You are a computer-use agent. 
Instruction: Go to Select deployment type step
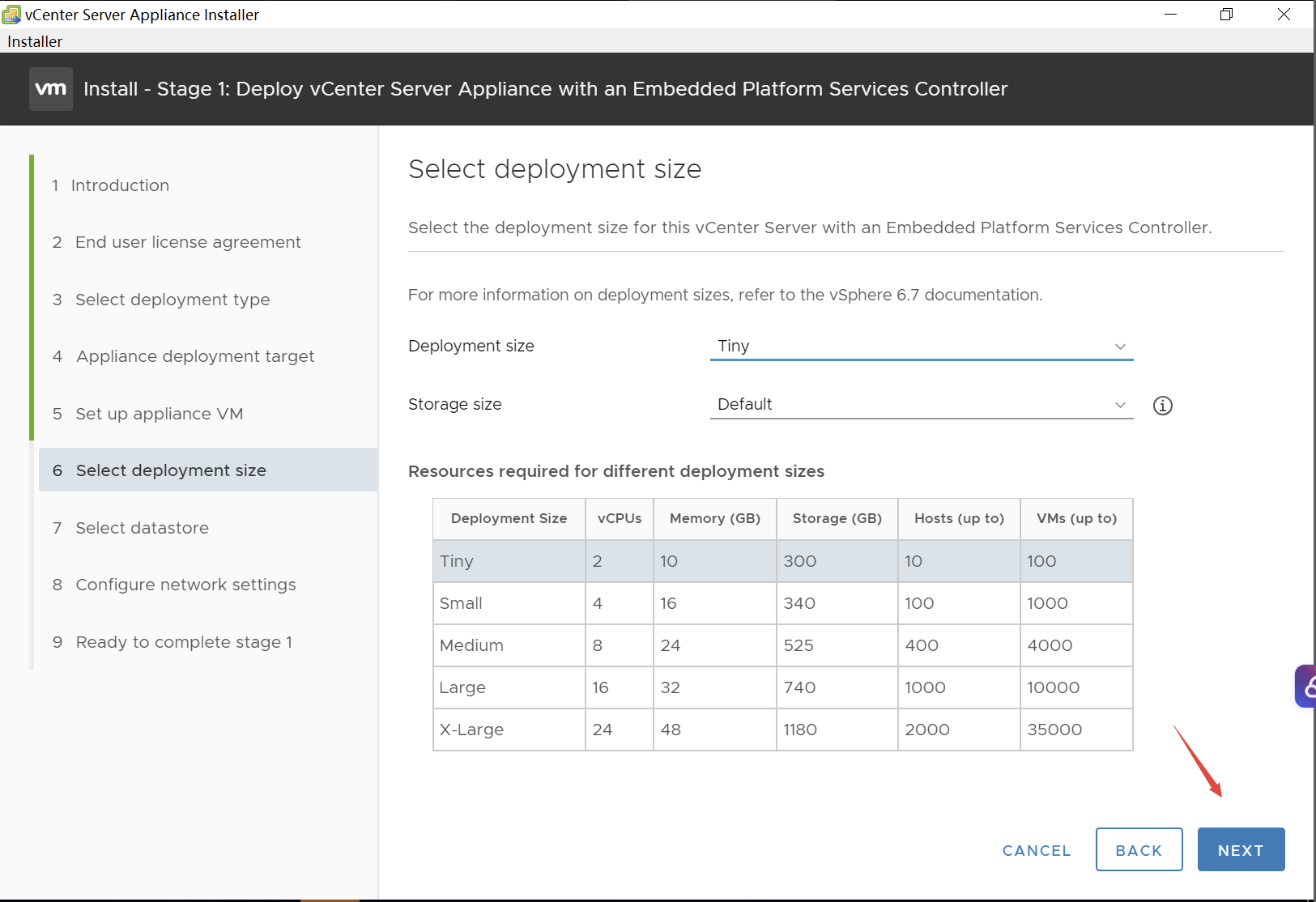(x=161, y=300)
